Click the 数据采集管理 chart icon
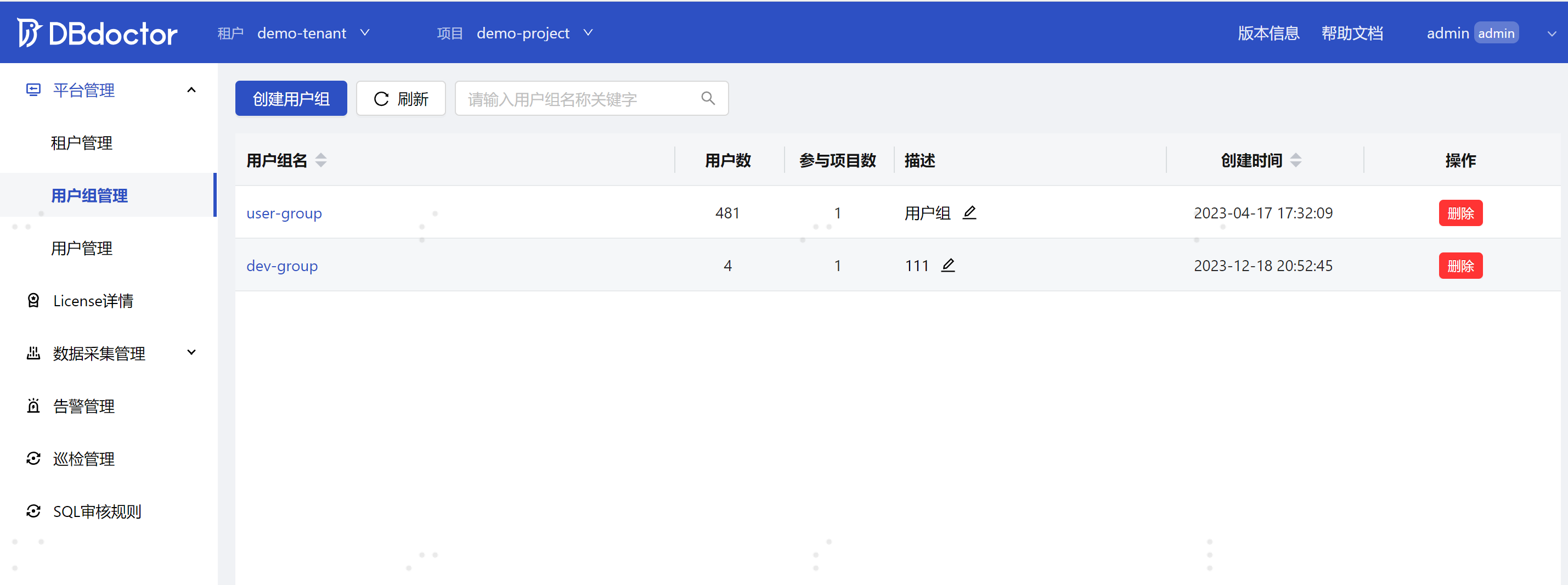The image size is (1568, 585). point(33,353)
